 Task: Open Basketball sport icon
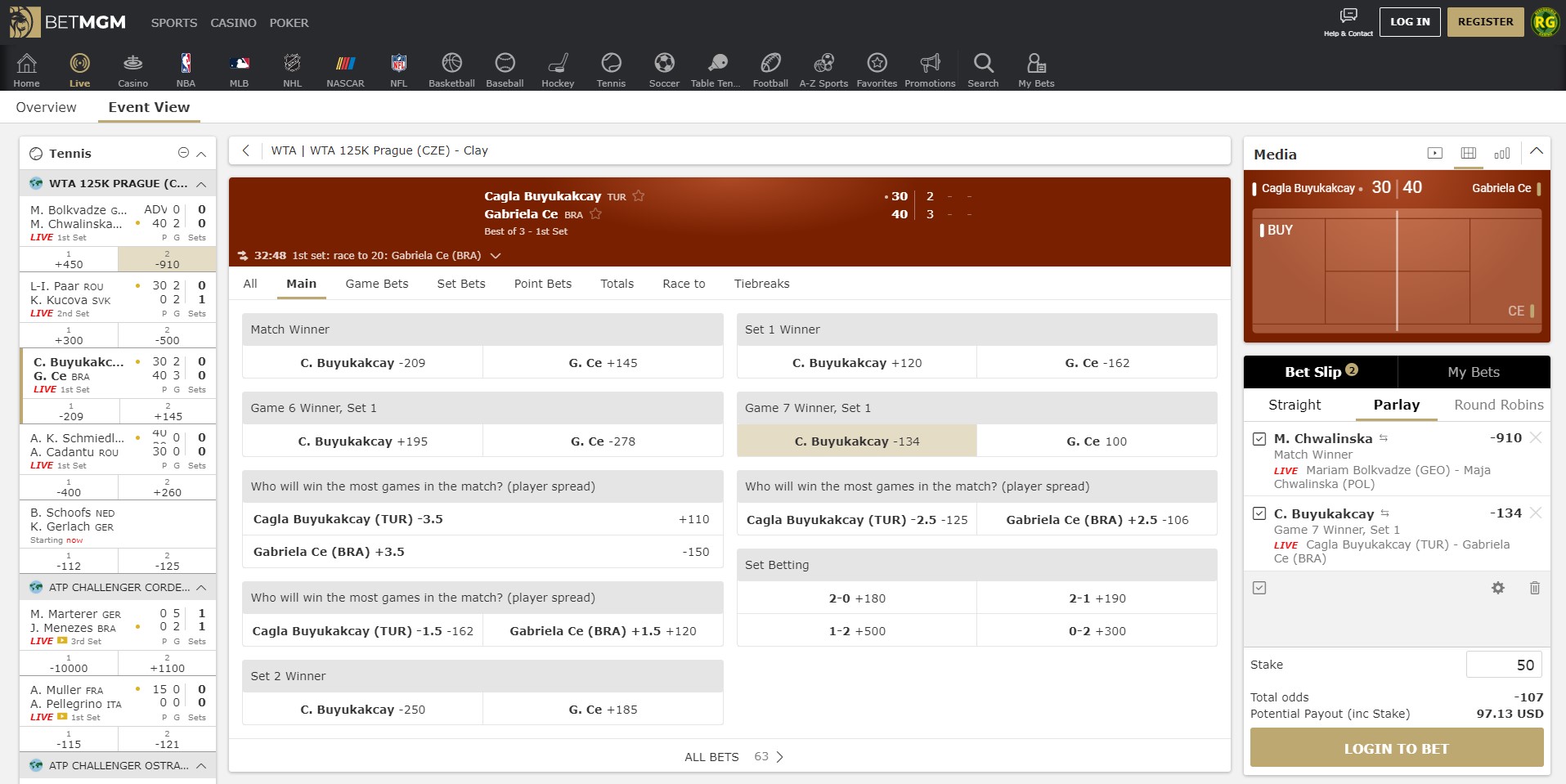coord(451,63)
